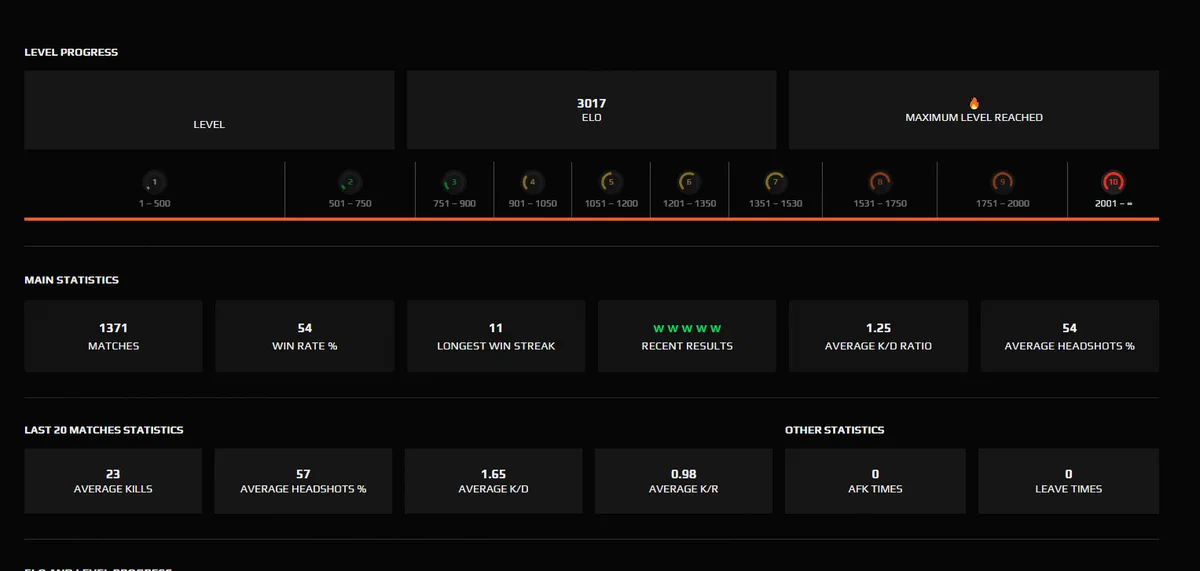Click the Average K/D Ratio 1.25 card

pos(878,336)
